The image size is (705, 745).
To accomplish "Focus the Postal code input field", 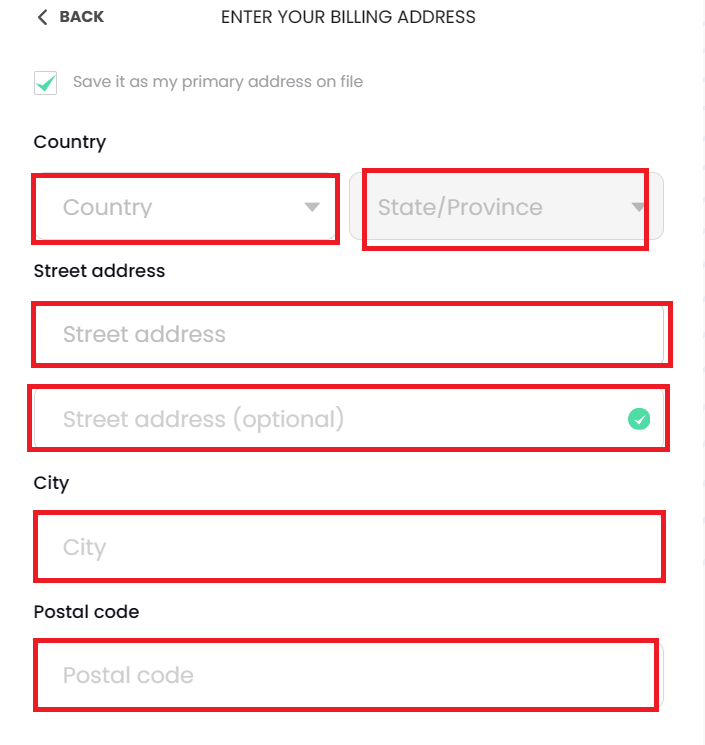I will tap(346, 675).
